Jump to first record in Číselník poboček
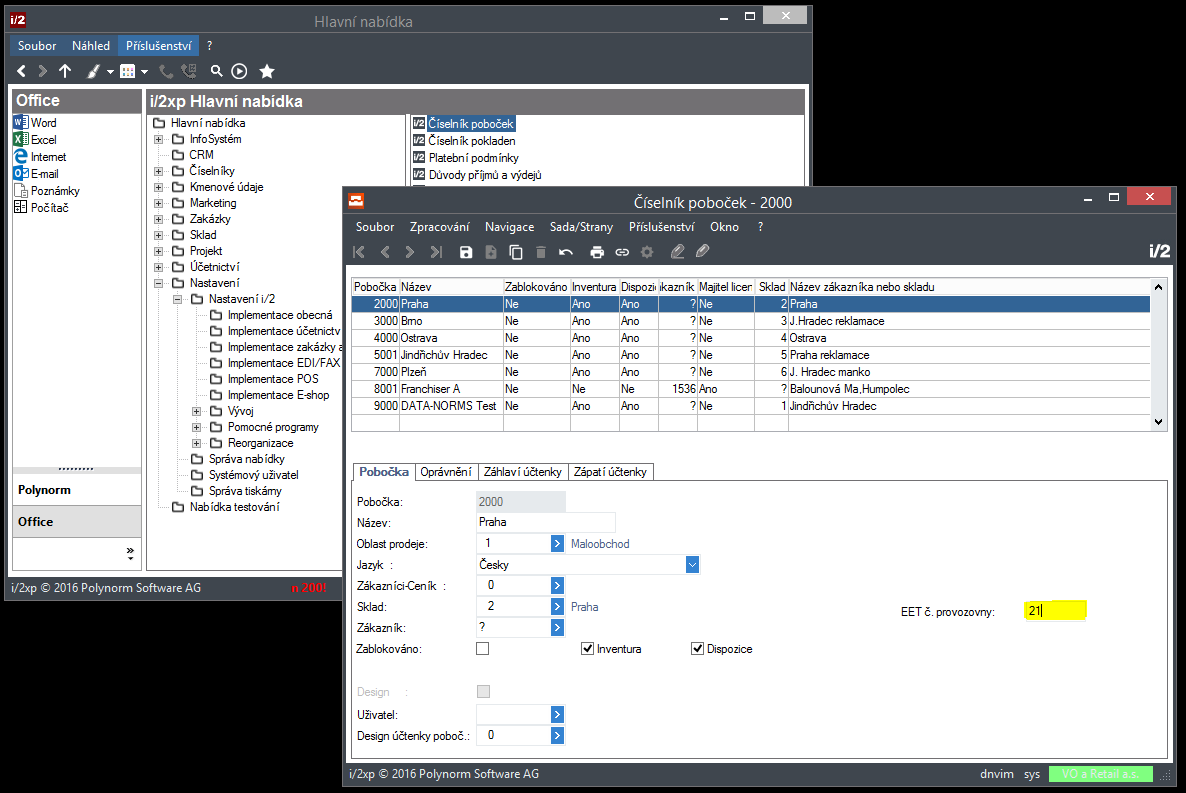 [x=359, y=252]
